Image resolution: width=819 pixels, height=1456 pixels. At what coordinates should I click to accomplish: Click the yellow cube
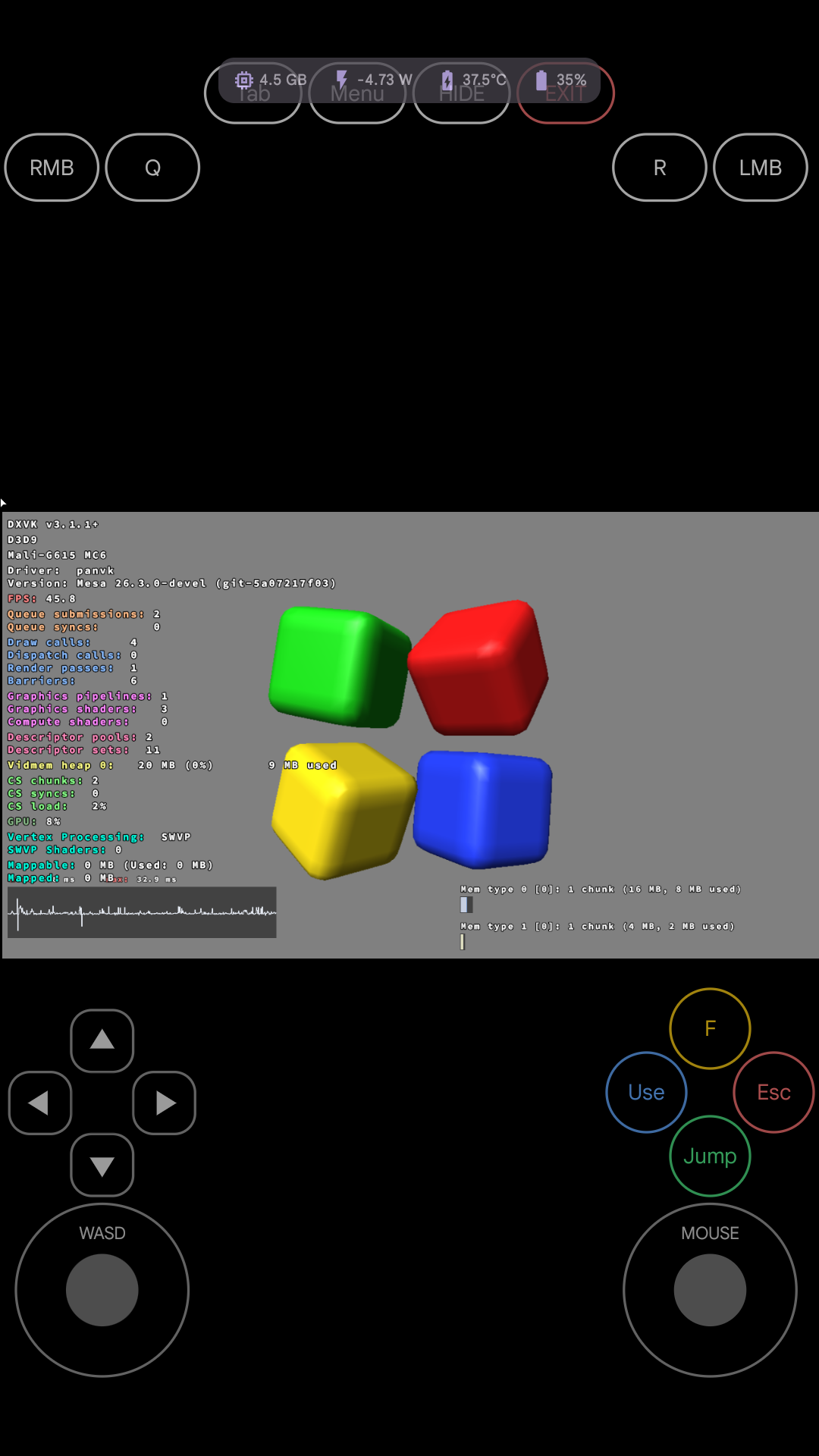click(344, 810)
